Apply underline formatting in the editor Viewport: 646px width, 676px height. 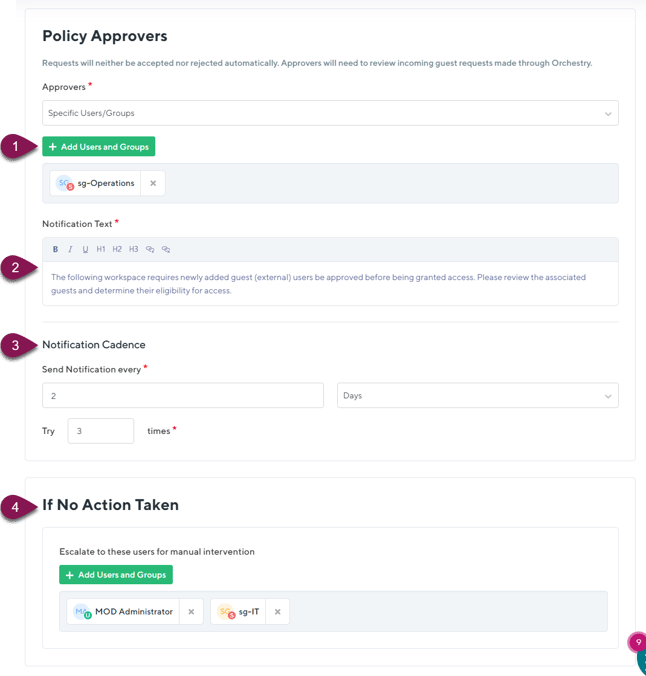point(85,249)
